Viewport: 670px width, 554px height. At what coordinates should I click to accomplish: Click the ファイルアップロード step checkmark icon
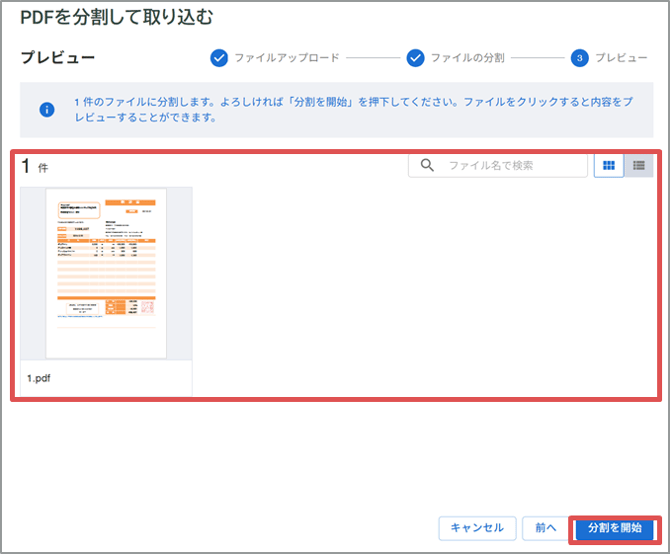coord(219,58)
